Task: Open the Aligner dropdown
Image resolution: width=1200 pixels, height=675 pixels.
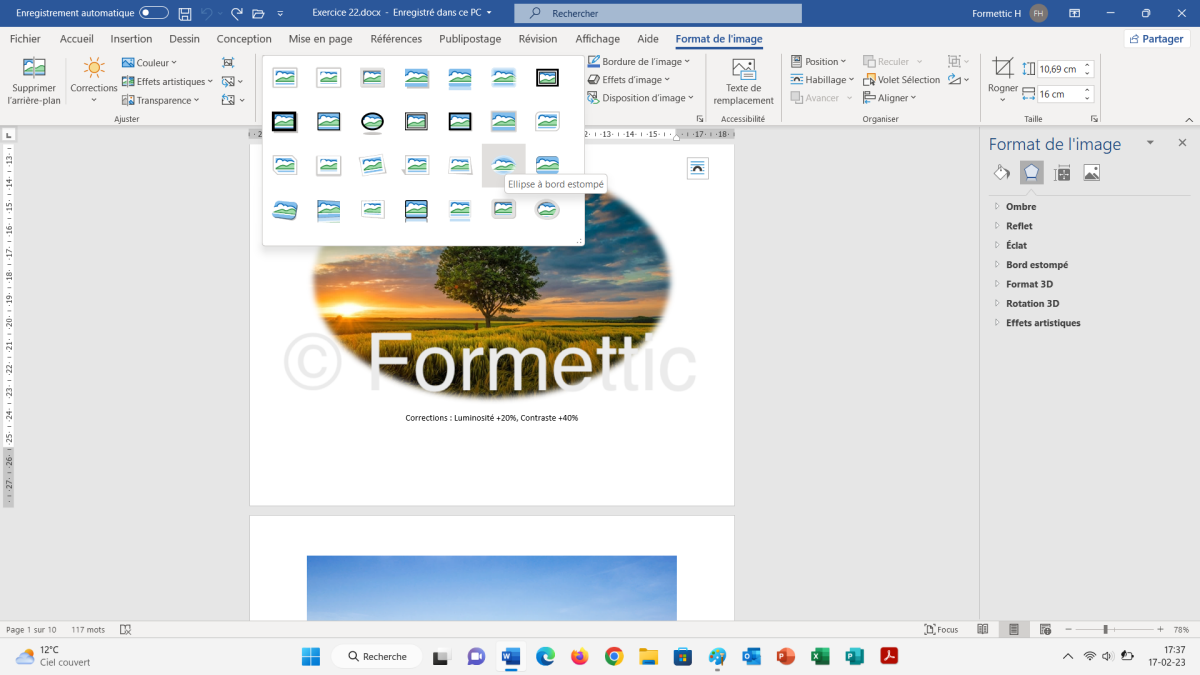Action: (x=889, y=98)
